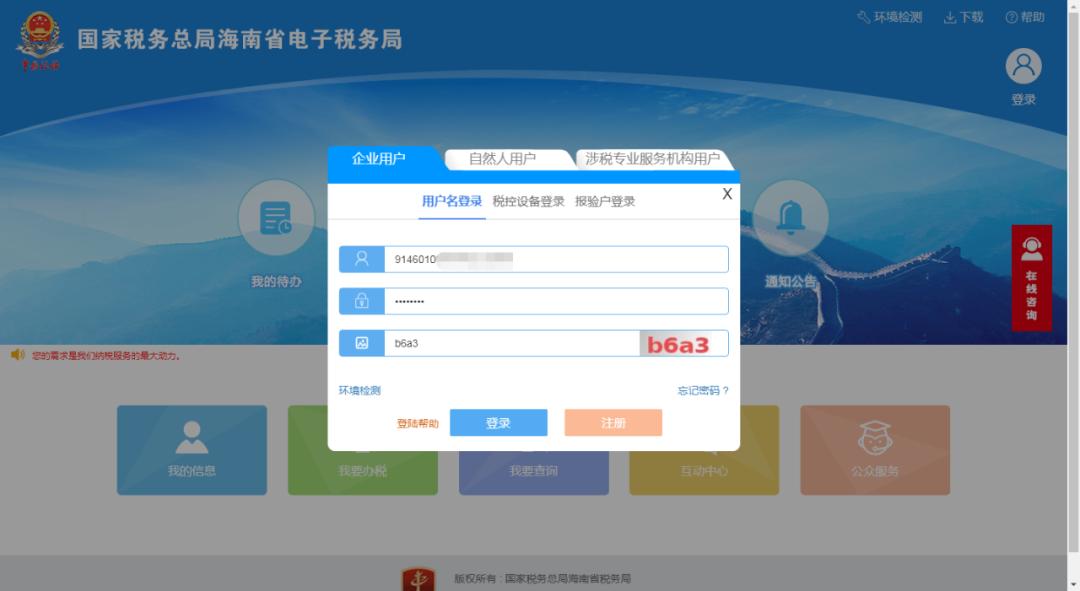Image resolution: width=1080 pixels, height=591 pixels.
Task: Open the user avatar 登录 icon
Action: point(1024,66)
